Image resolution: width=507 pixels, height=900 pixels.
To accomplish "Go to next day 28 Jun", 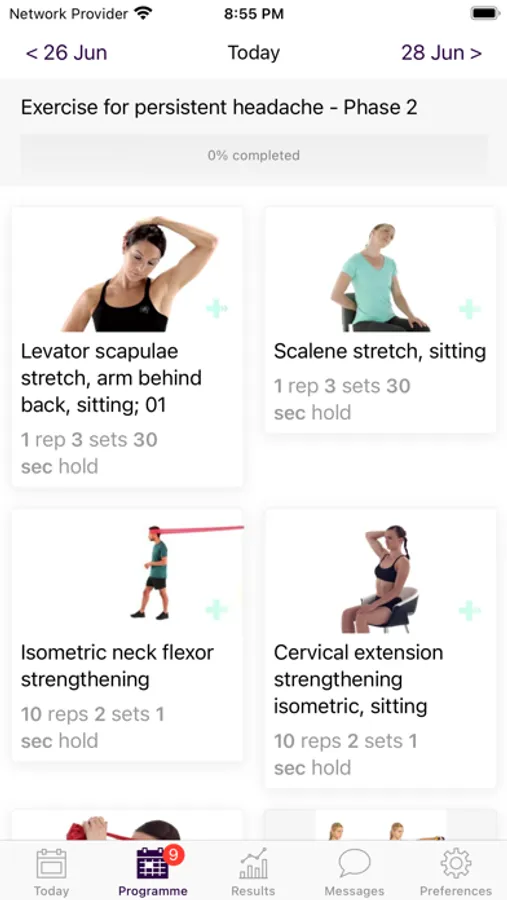I will pos(441,53).
